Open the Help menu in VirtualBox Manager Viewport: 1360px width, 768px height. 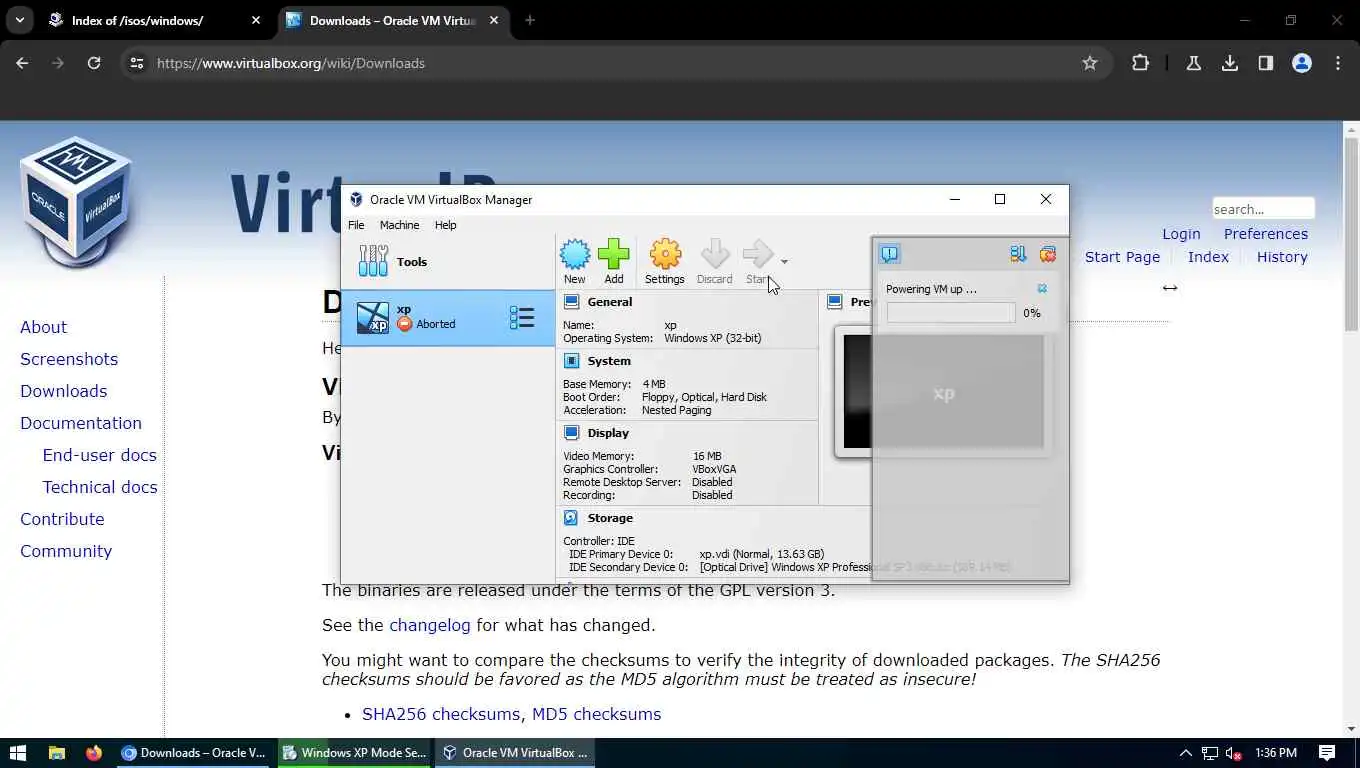click(x=445, y=225)
